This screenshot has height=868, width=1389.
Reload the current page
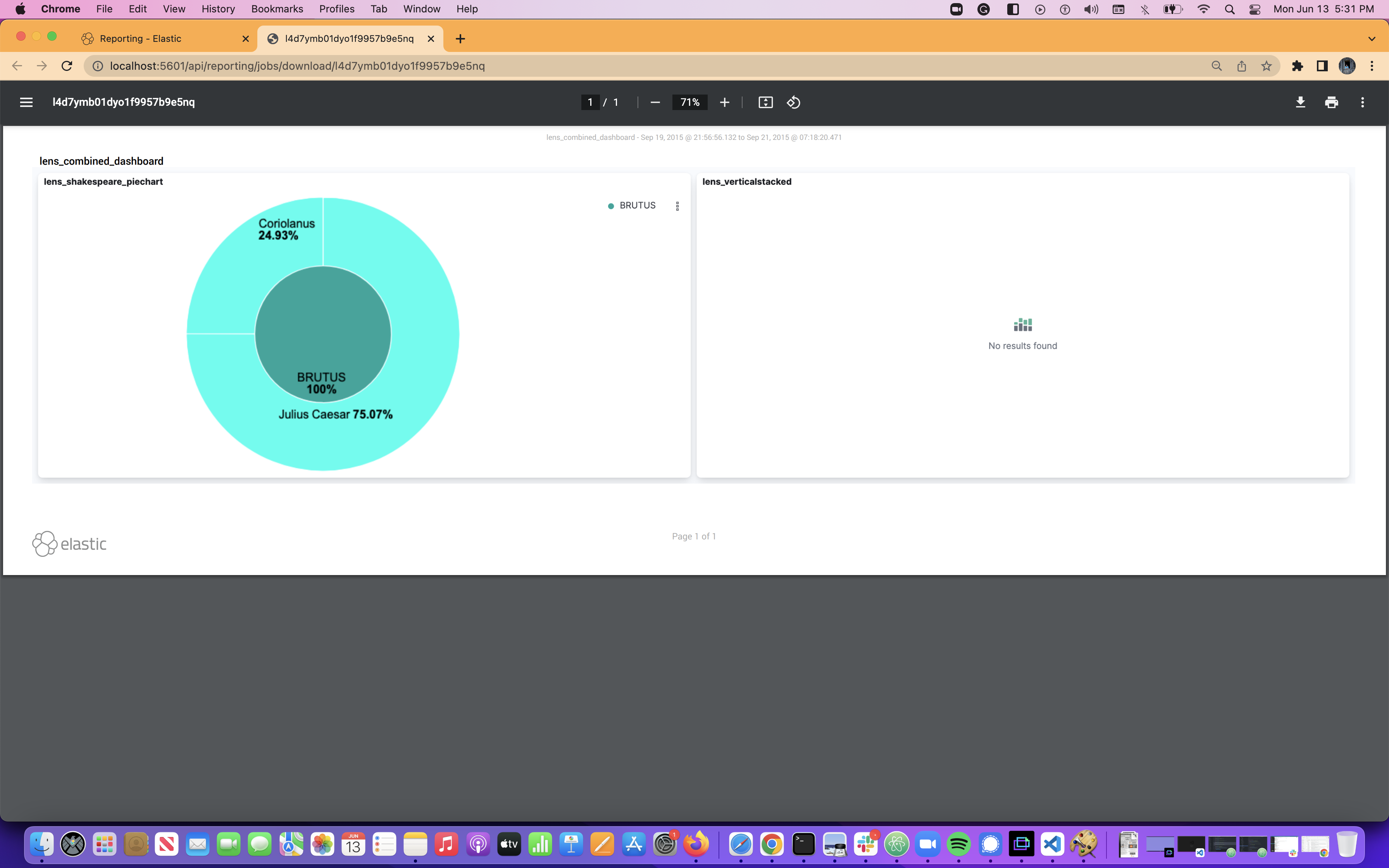(x=67, y=66)
